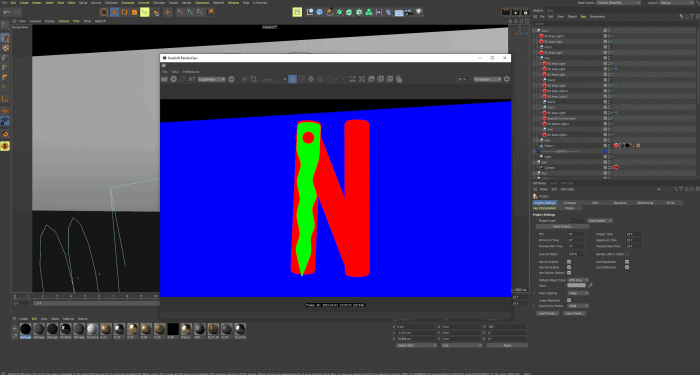
Task: Select the Rotate tool in top toolbar
Action: 125,12
